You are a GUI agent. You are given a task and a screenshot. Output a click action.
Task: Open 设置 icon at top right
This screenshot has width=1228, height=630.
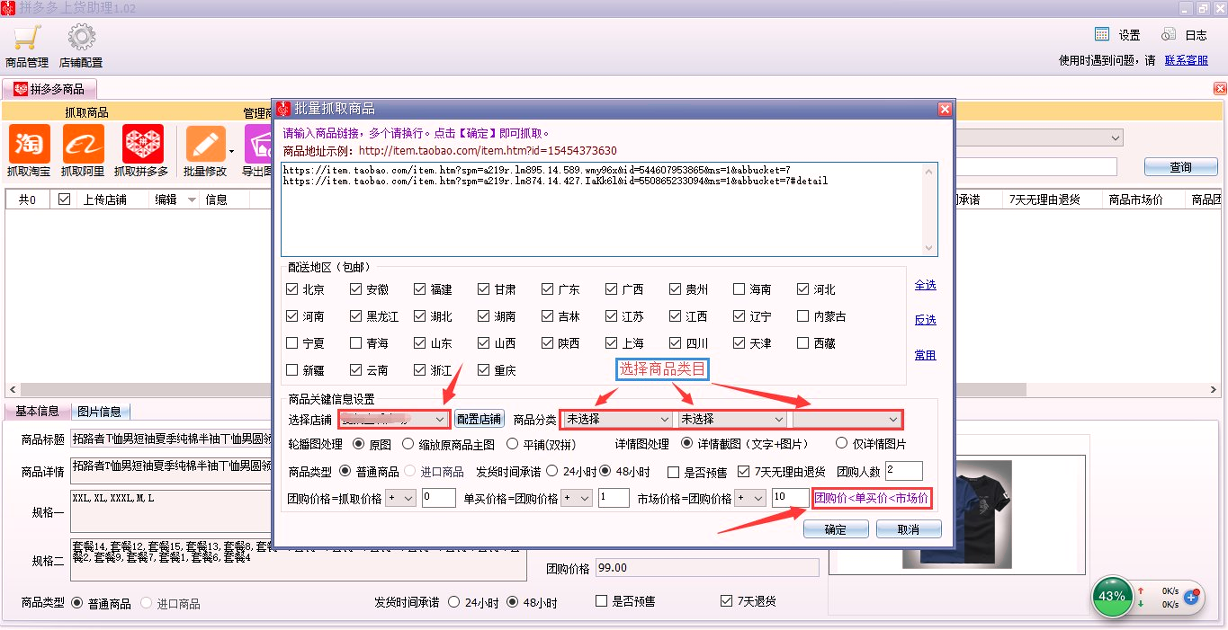tap(1102, 34)
